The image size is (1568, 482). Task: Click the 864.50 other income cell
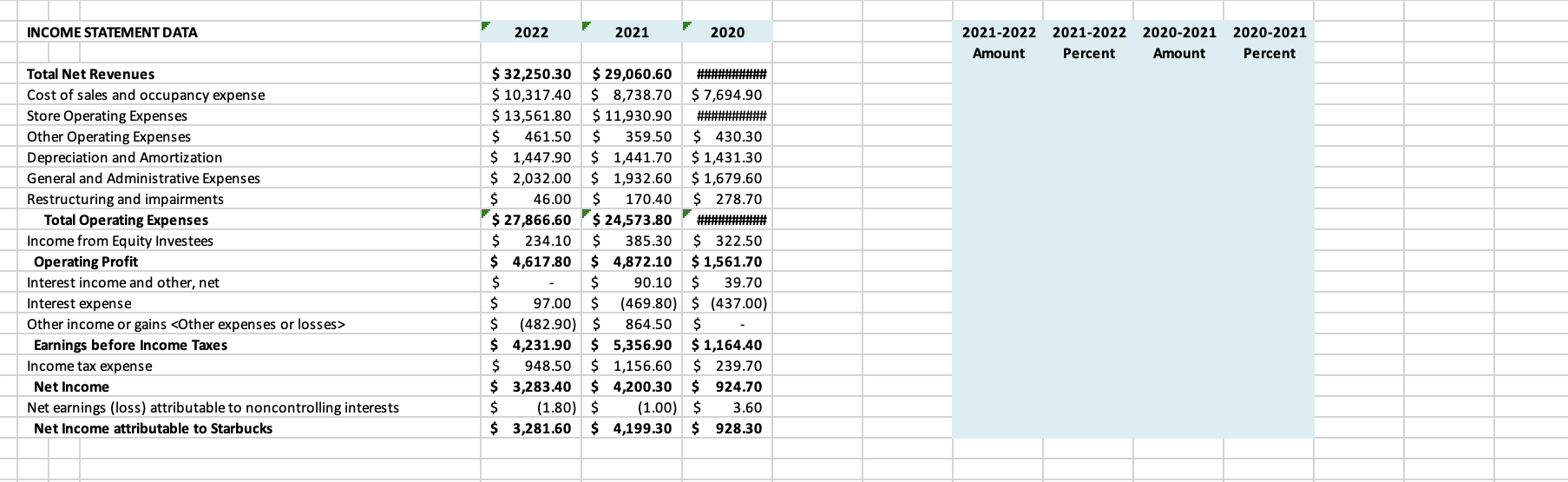[632, 324]
